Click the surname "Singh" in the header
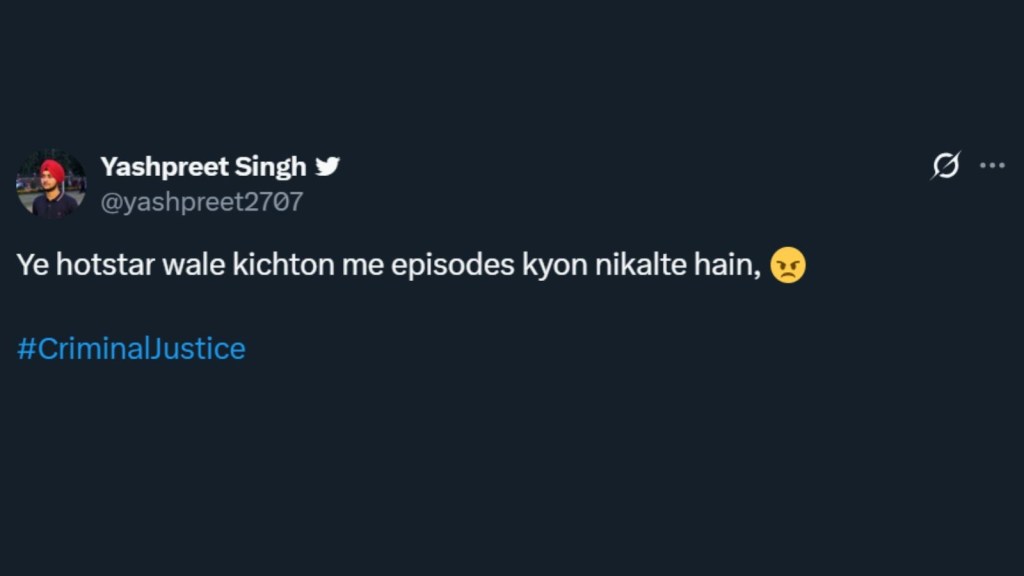Image resolution: width=1024 pixels, height=576 pixels. 272,166
